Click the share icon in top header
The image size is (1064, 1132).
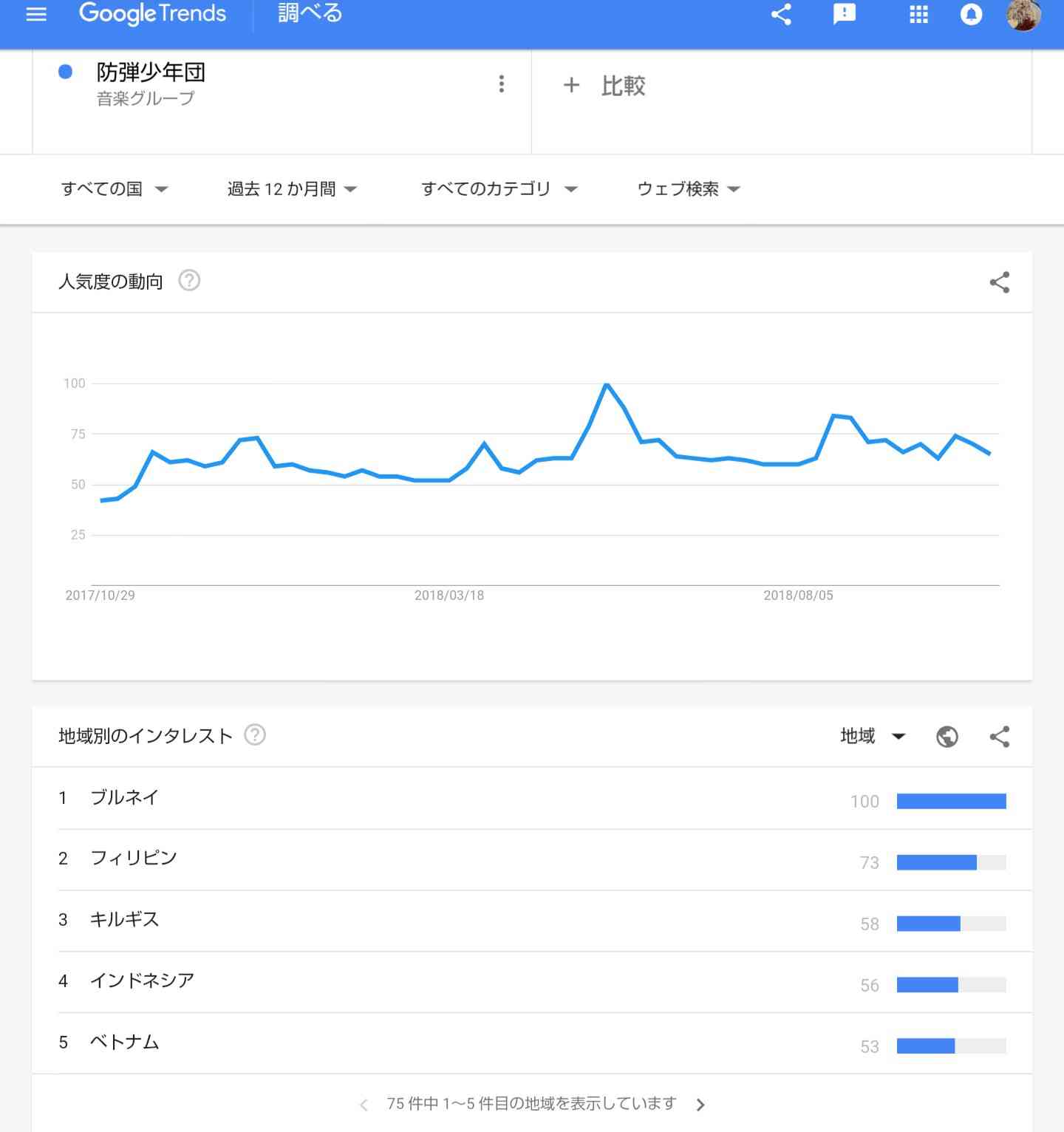pyautogui.click(x=781, y=14)
